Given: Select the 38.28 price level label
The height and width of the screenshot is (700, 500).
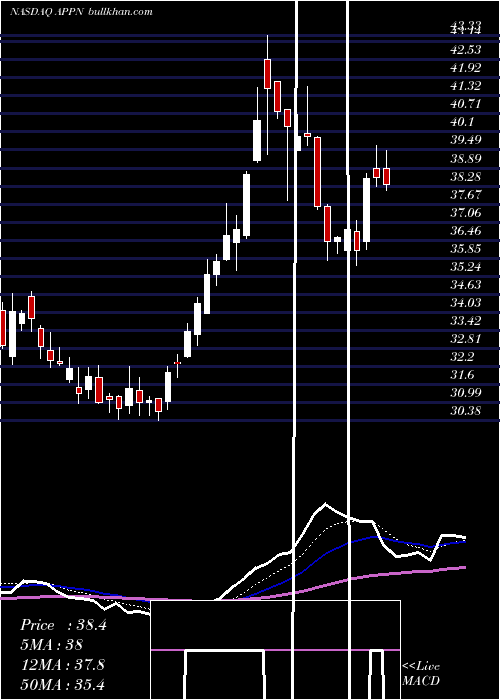Looking at the screenshot, I should [466, 177].
